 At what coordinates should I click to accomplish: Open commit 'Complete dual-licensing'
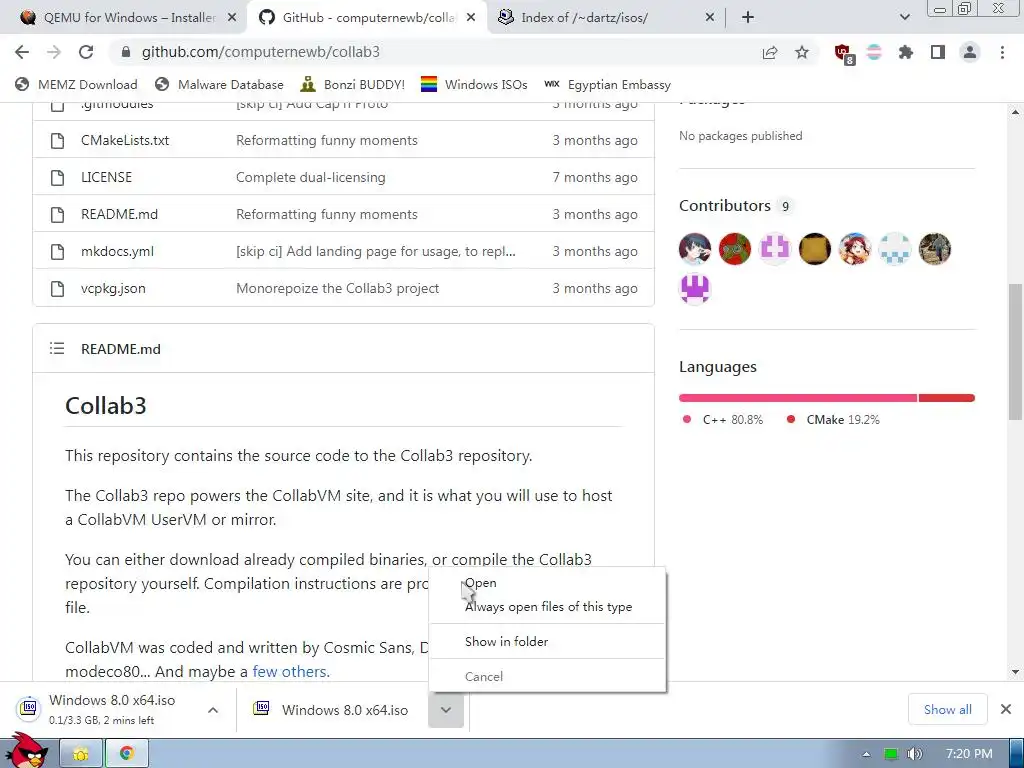click(x=311, y=178)
